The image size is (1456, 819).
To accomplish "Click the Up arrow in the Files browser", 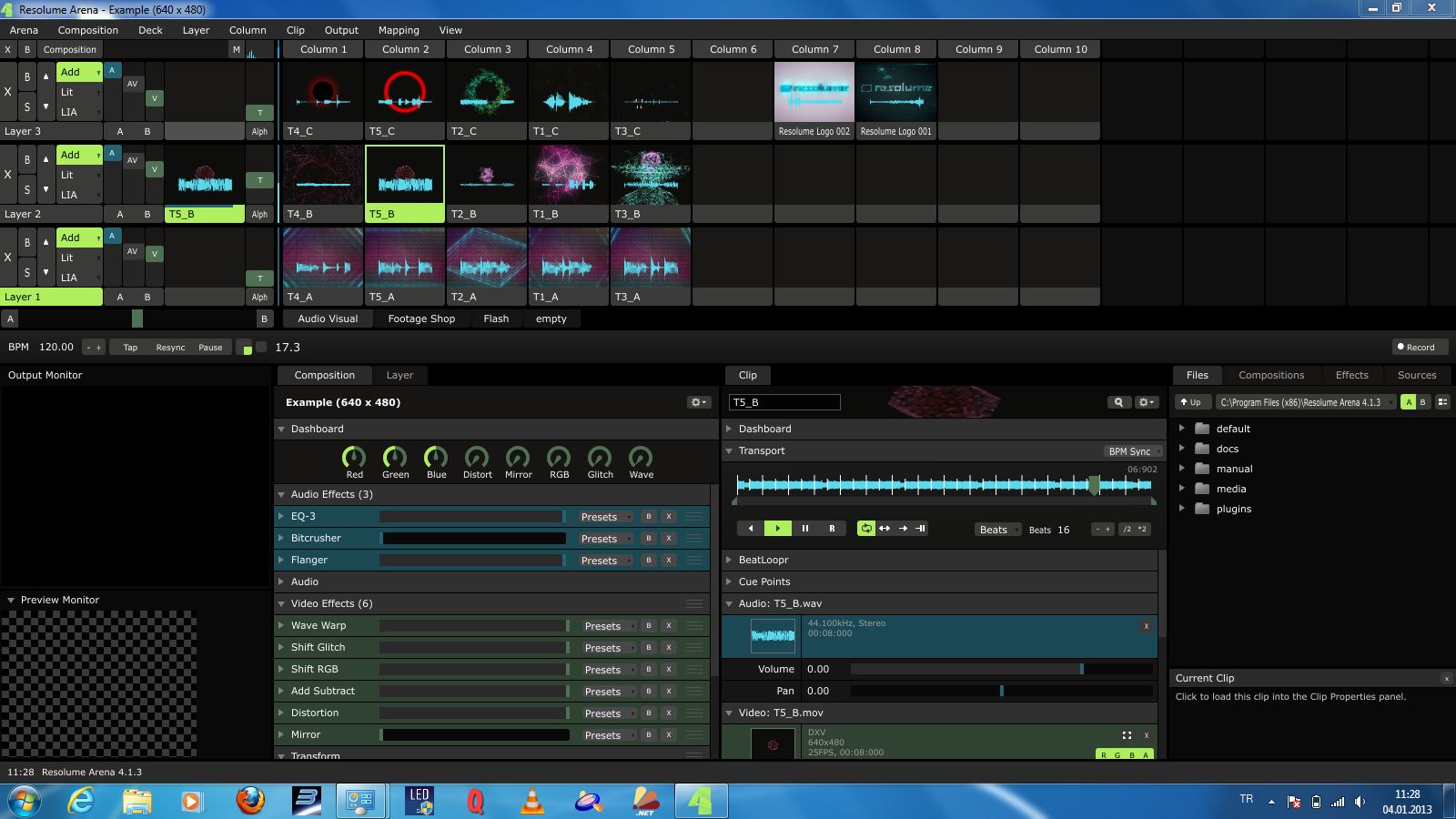I will pyautogui.click(x=1190, y=402).
